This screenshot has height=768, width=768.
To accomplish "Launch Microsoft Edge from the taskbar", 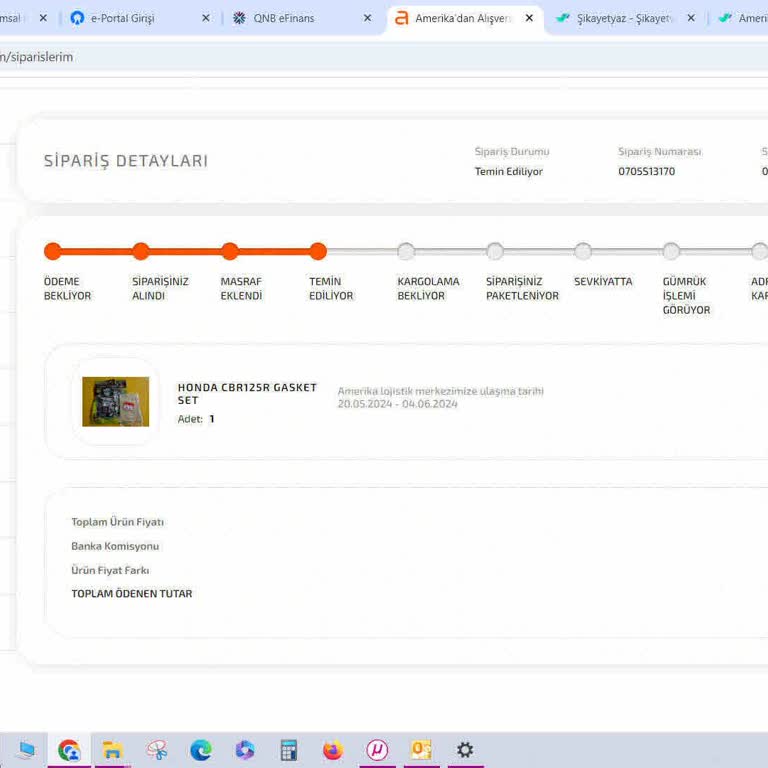I will click(201, 750).
